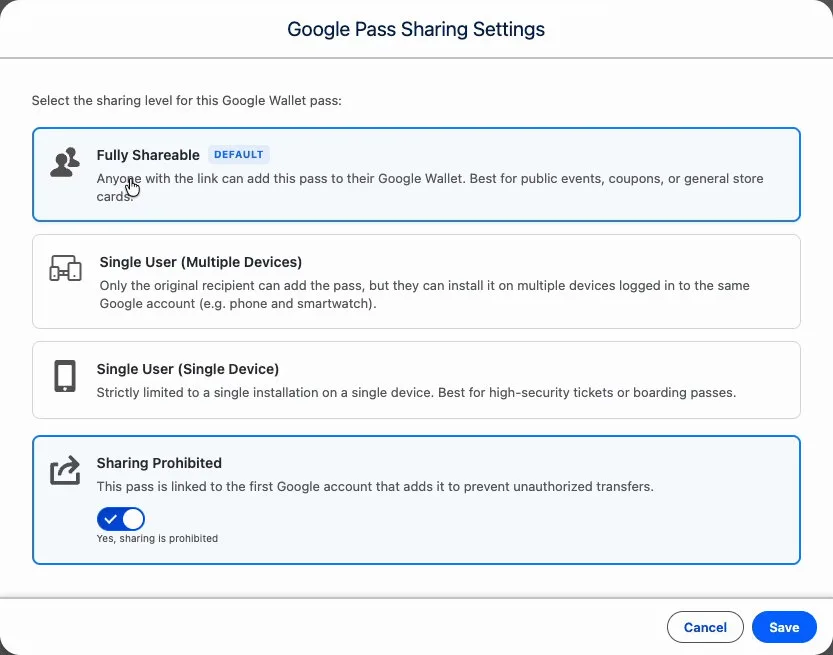Screen dimensions: 833x655
Task: Click the DEFAULT badge next to Fully Shareable
Action: pyautogui.click(x=239, y=155)
